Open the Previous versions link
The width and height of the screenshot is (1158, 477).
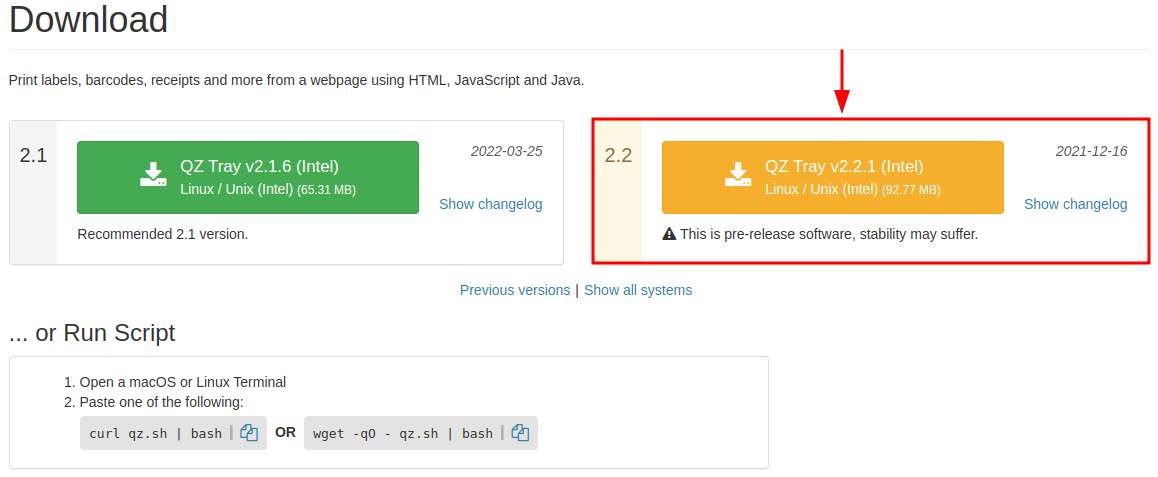pos(515,290)
